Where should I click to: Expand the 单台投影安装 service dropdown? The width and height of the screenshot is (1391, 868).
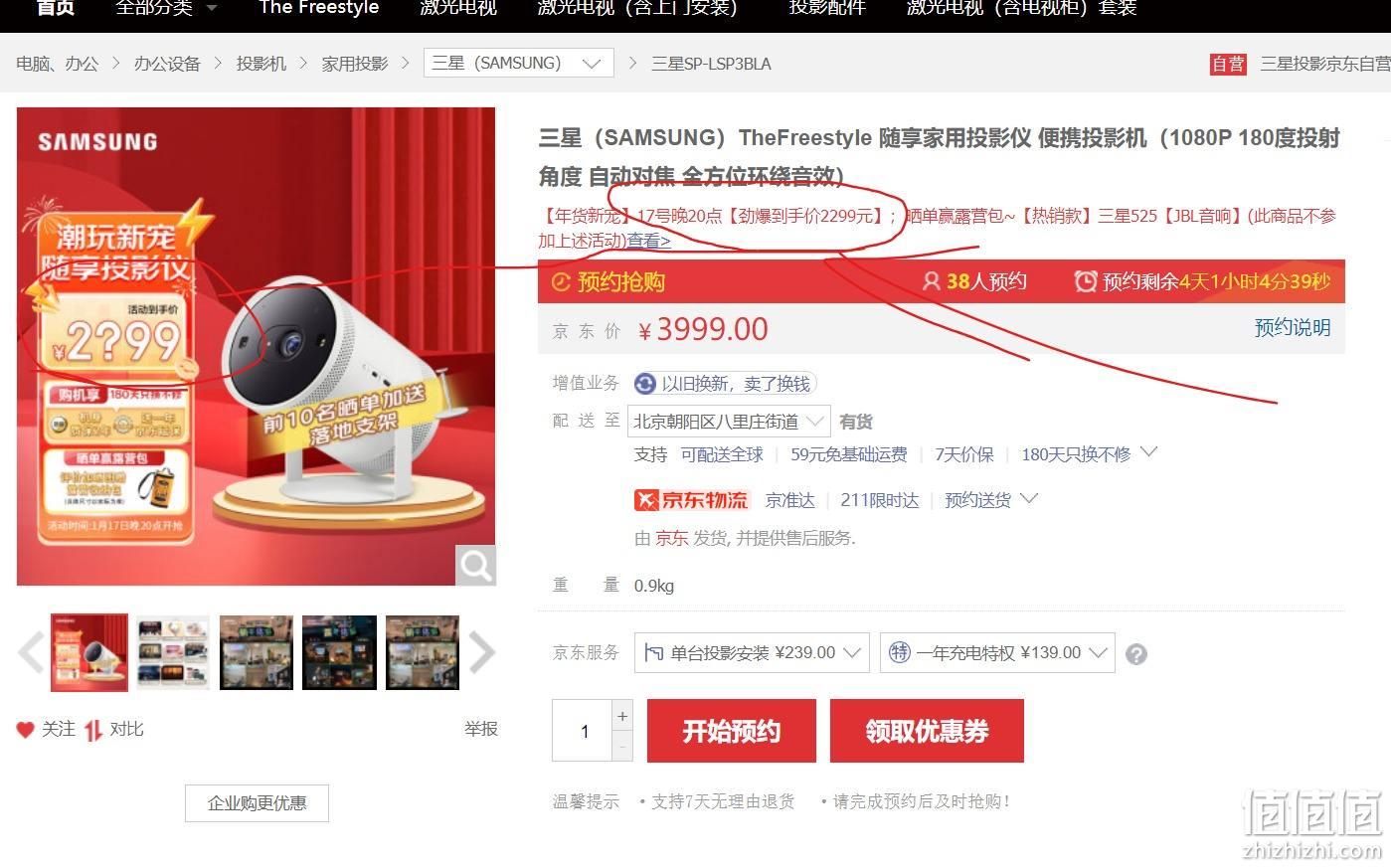tap(752, 652)
